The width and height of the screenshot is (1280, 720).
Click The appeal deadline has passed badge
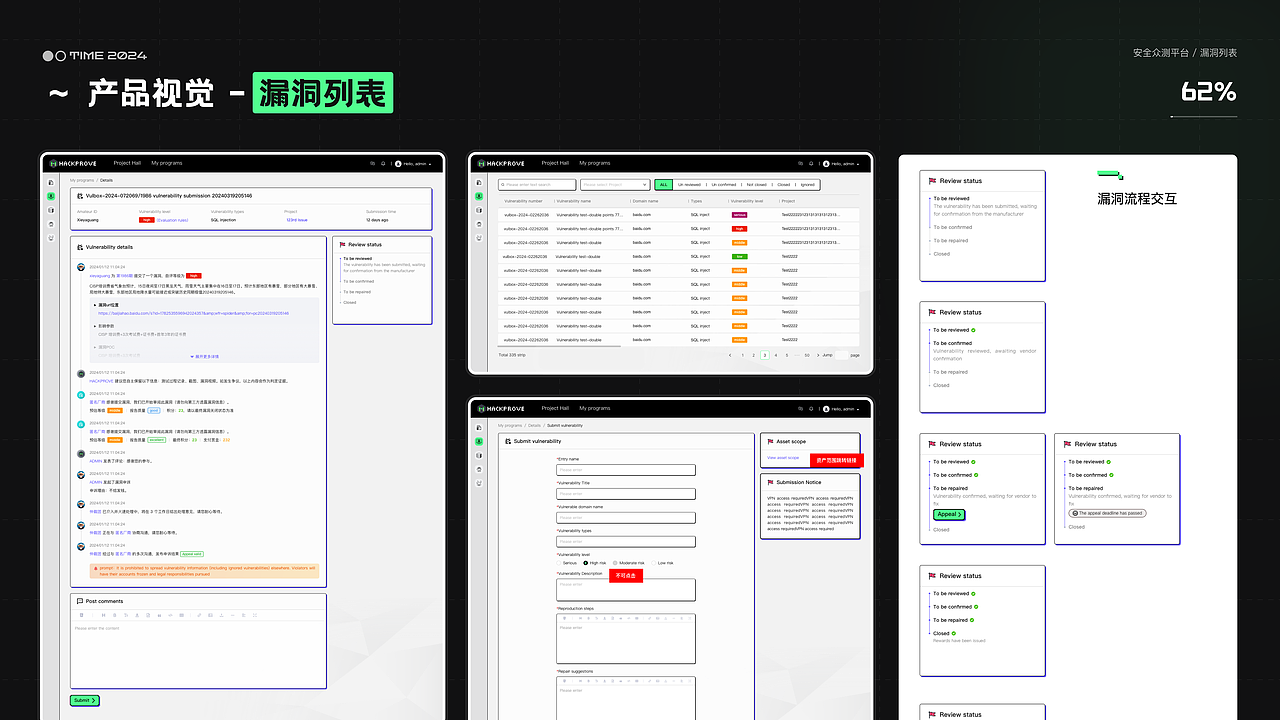pos(1107,513)
